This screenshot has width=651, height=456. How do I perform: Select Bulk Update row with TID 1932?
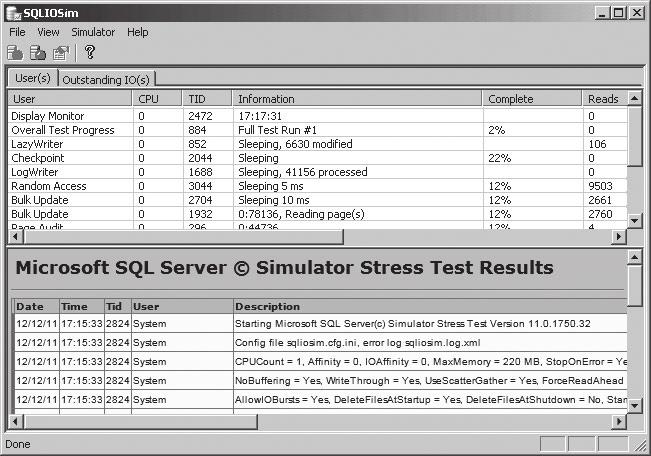[318, 214]
